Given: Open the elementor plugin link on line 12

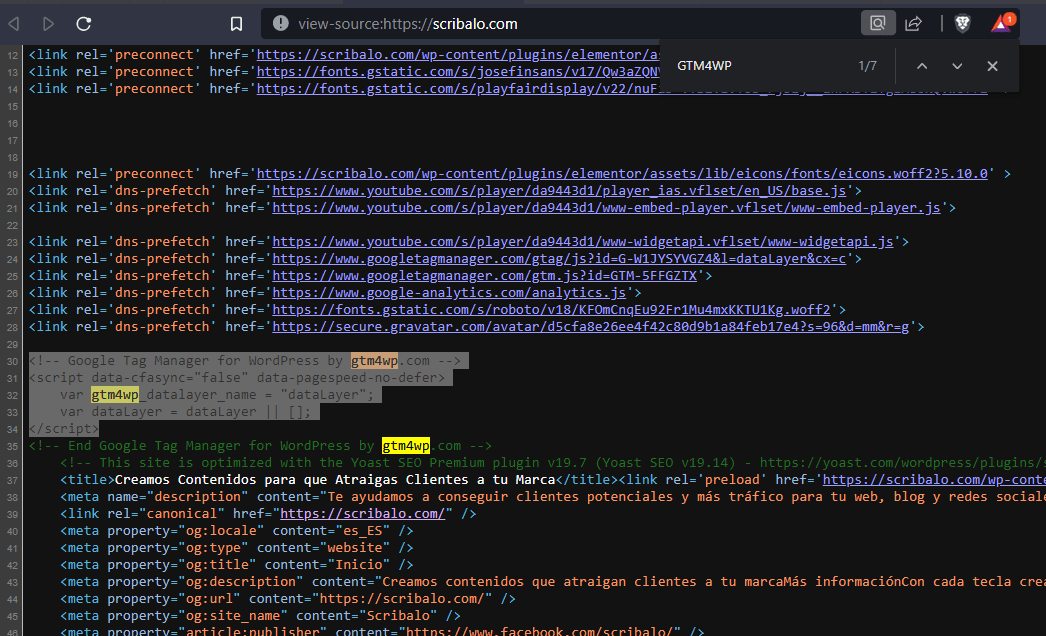Looking at the screenshot, I should 458,55.
